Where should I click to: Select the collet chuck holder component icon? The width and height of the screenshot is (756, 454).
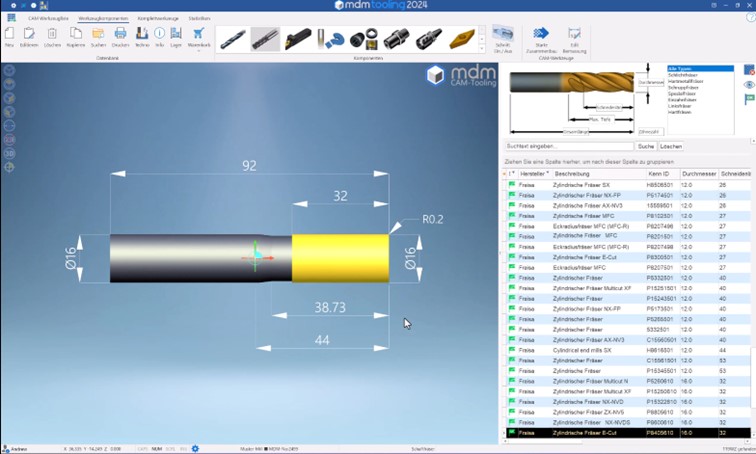(397, 39)
